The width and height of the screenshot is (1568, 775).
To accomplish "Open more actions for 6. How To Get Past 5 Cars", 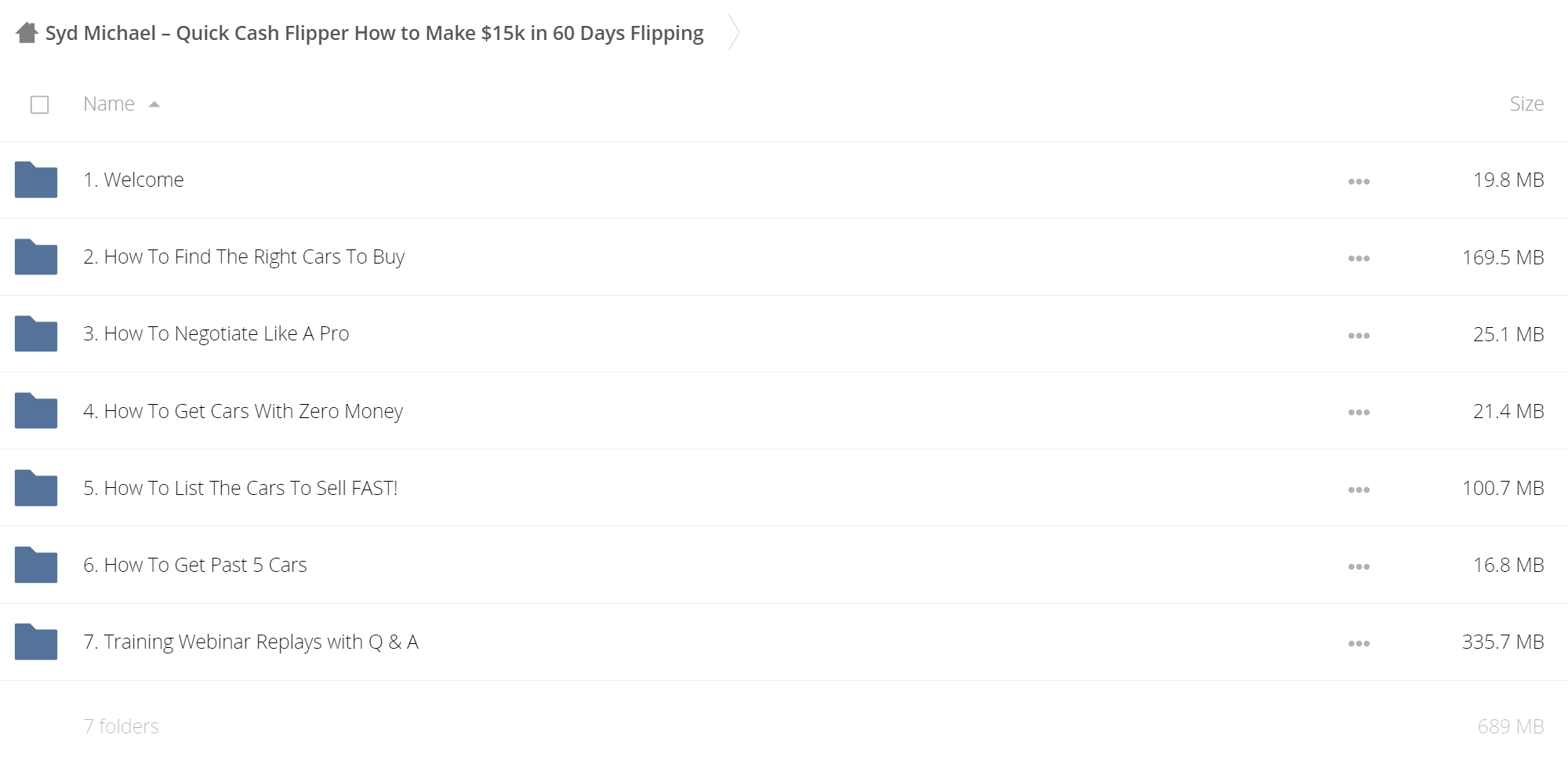I will (x=1359, y=566).
